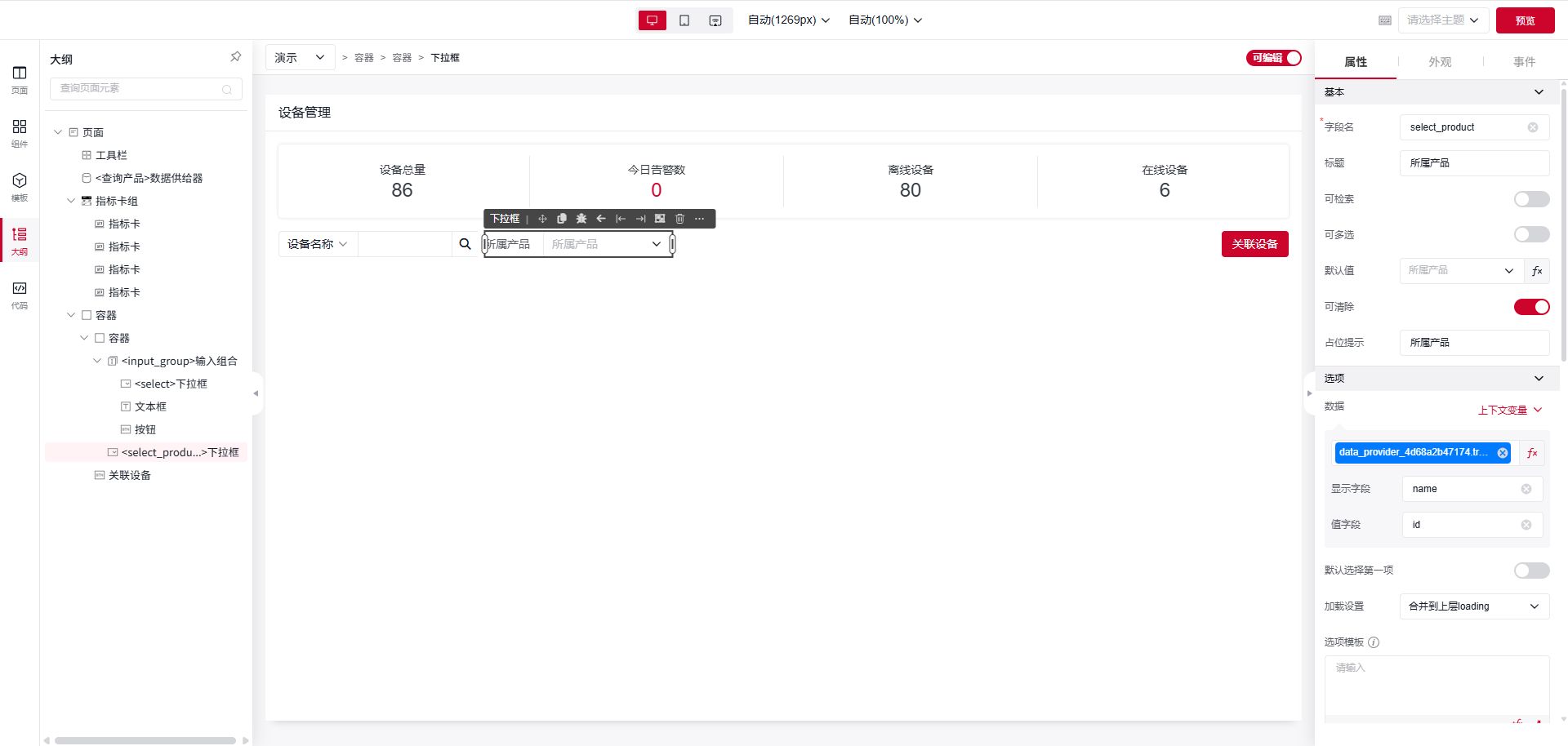This screenshot has height=746, width=1568.
Task: Click the 关联设备 button on canvas
Action: click(x=1254, y=244)
